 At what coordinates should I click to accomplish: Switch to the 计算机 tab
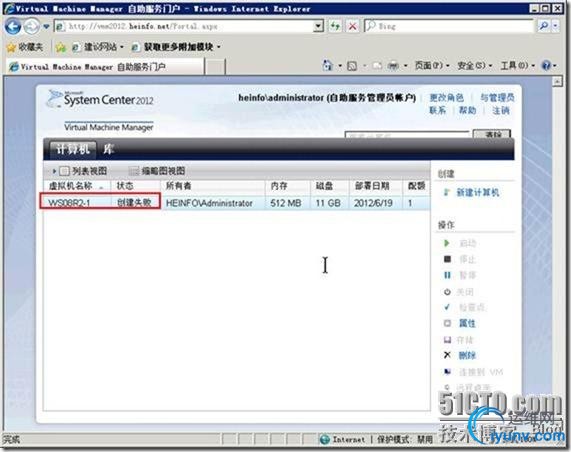(73, 149)
